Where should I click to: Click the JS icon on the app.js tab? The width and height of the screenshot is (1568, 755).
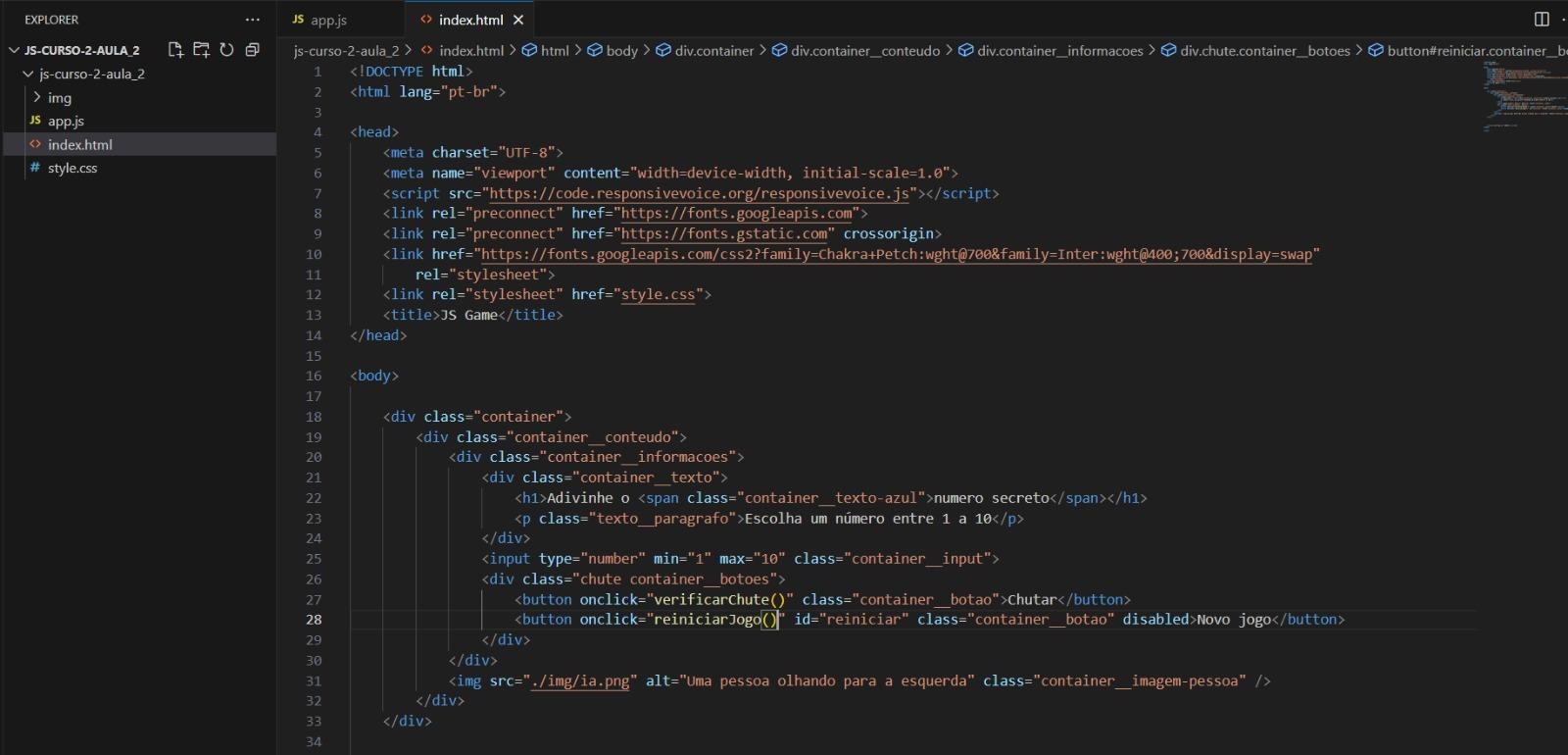(298, 20)
